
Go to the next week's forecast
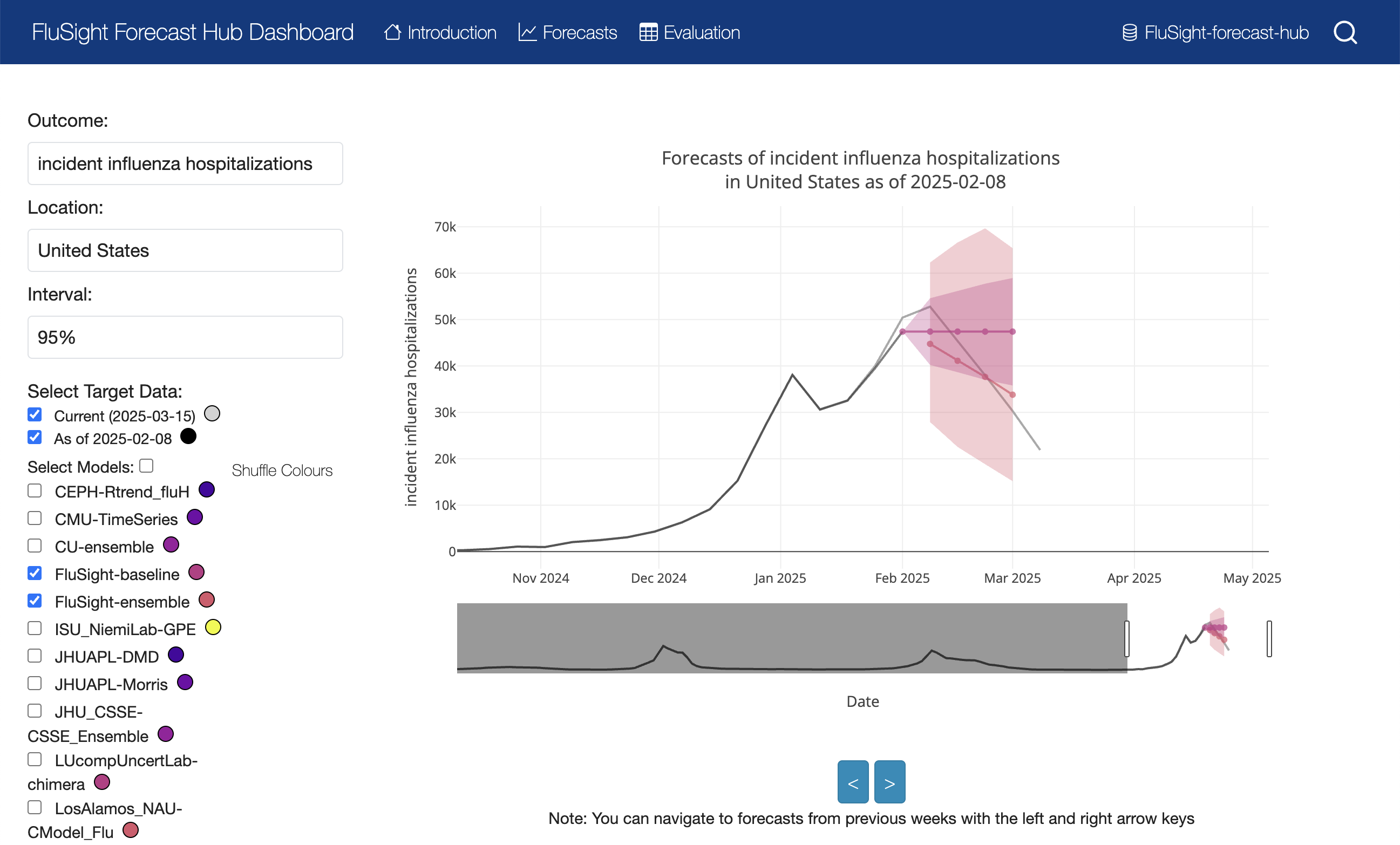pos(890,782)
